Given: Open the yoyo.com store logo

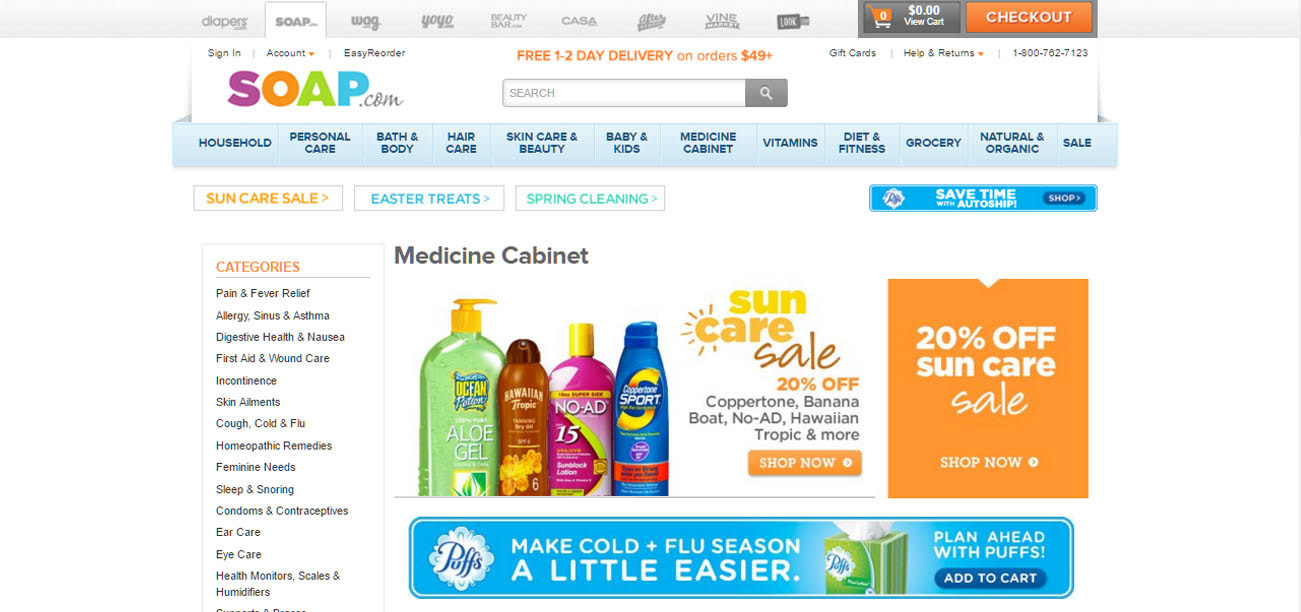Looking at the screenshot, I should point(437,20).
